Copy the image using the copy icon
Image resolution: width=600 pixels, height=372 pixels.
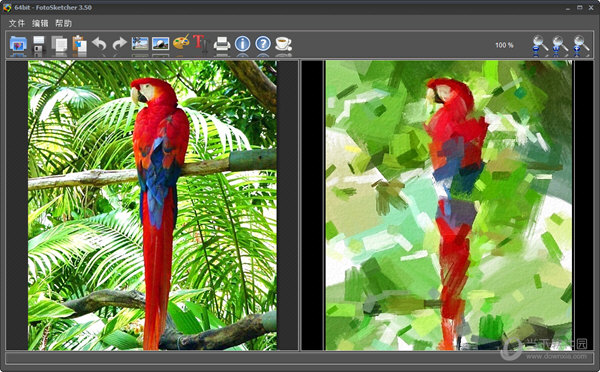[x=59, y=44]
